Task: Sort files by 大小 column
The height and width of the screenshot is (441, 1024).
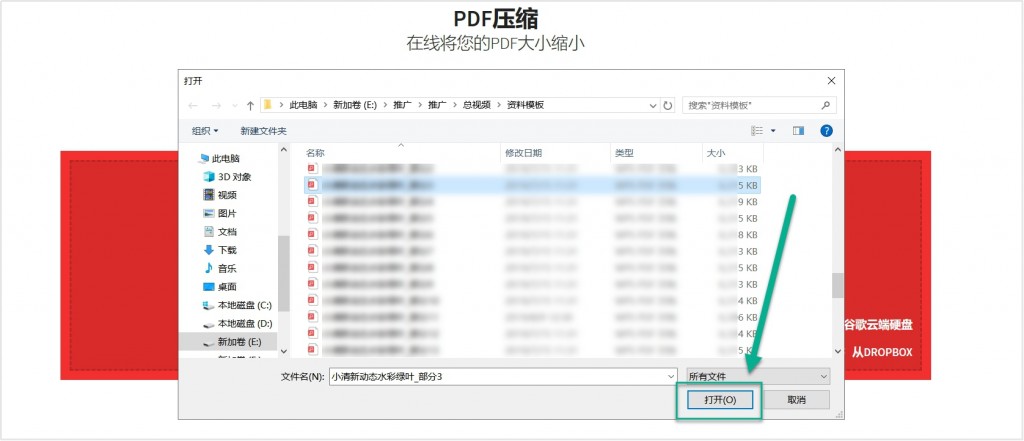Action: coord(715,153)
